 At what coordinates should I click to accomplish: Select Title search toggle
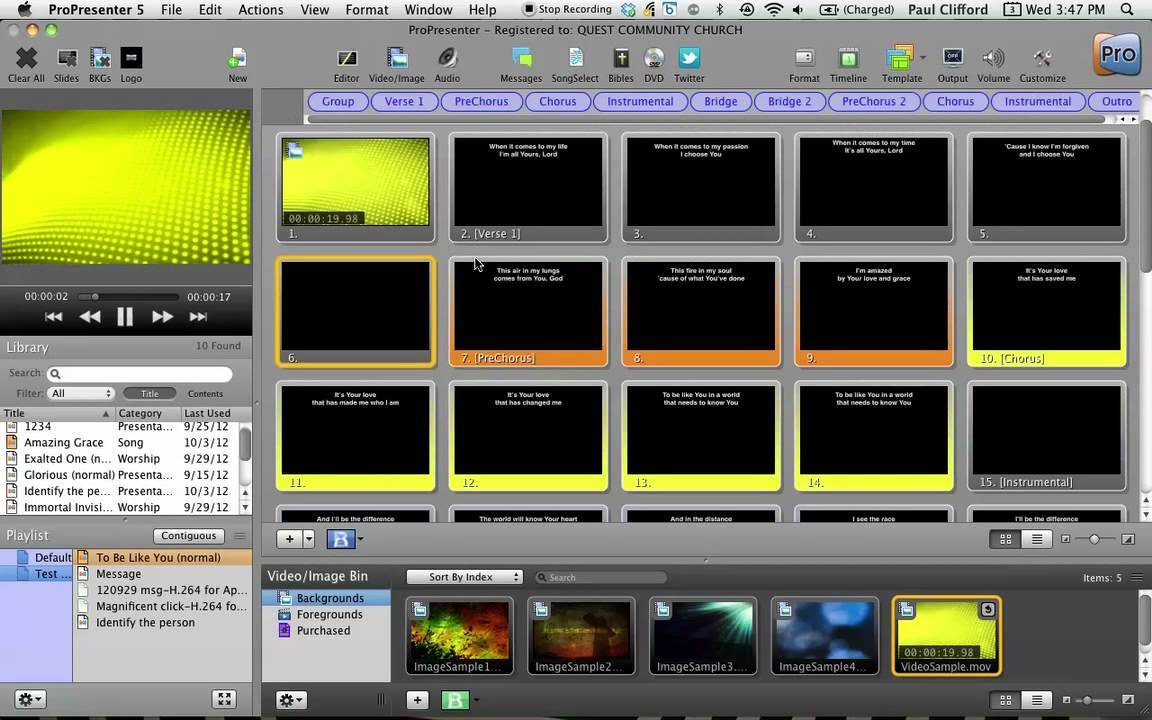[x=149, y=393]
